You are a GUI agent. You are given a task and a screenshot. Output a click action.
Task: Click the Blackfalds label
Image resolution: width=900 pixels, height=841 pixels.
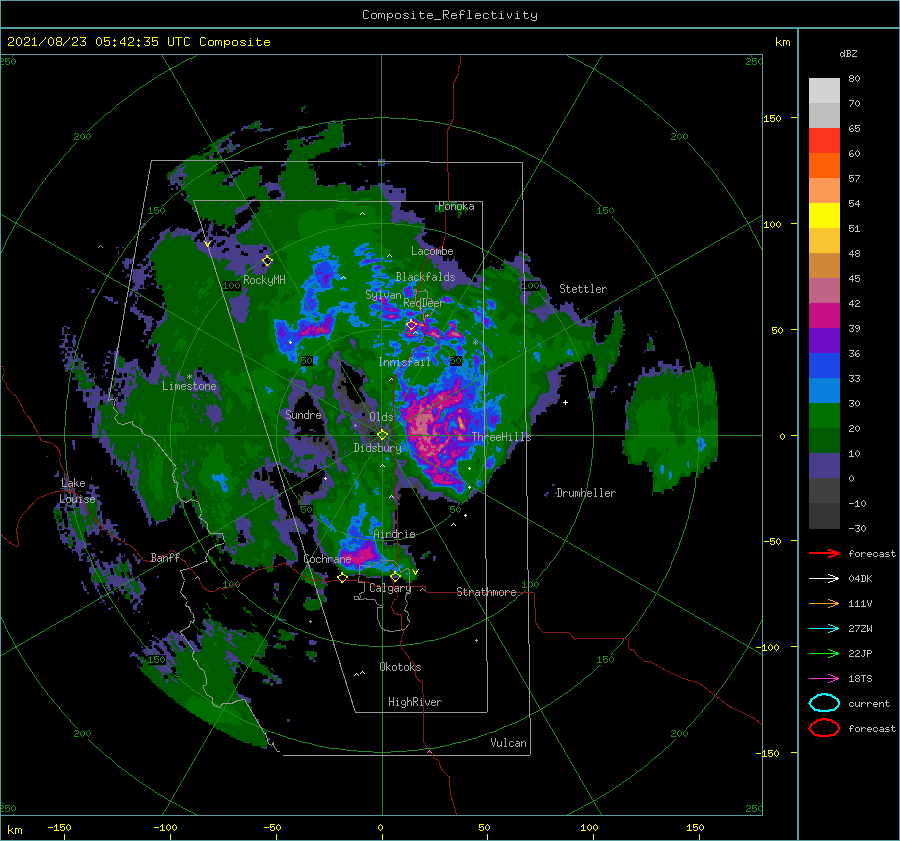coord(425,277)
